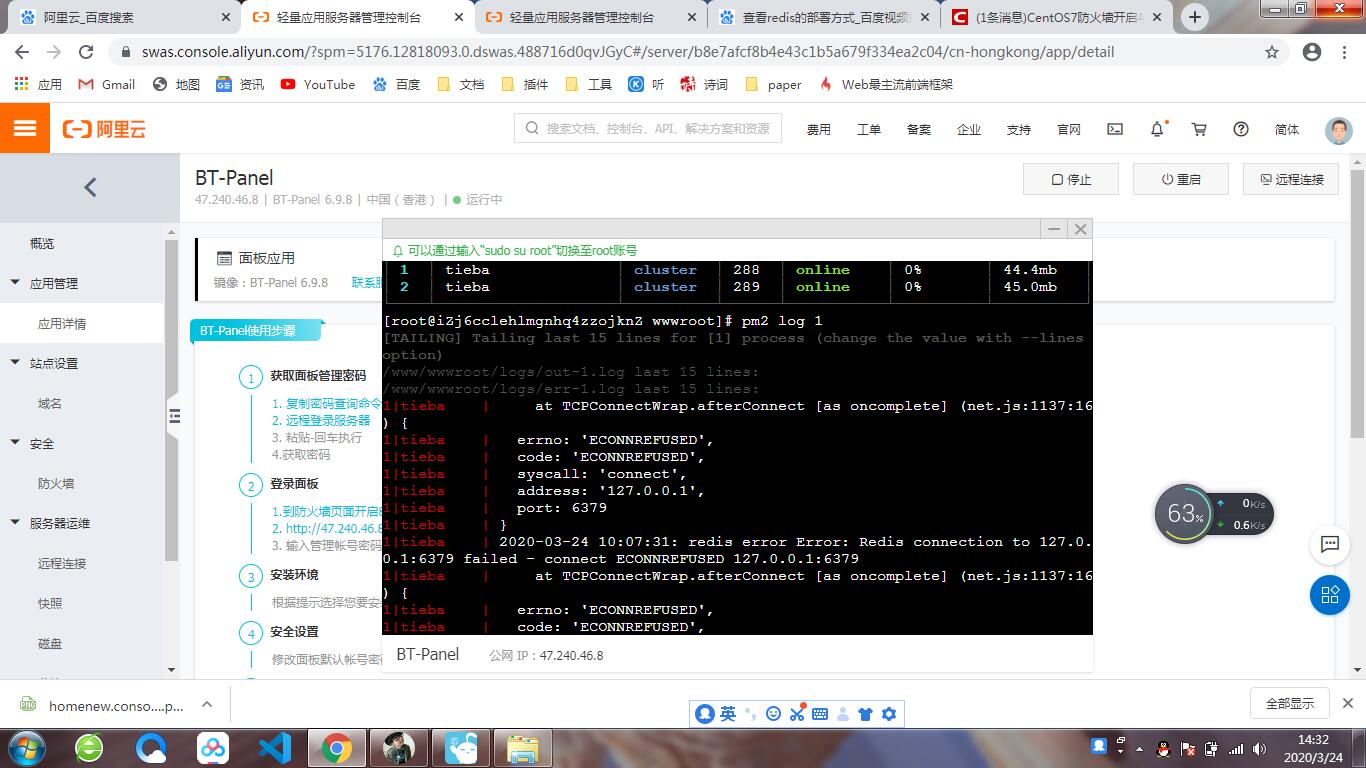Open Chrome from the taskbar
The height and width of the screenshot is (768, 1366).
pos(336,748)
